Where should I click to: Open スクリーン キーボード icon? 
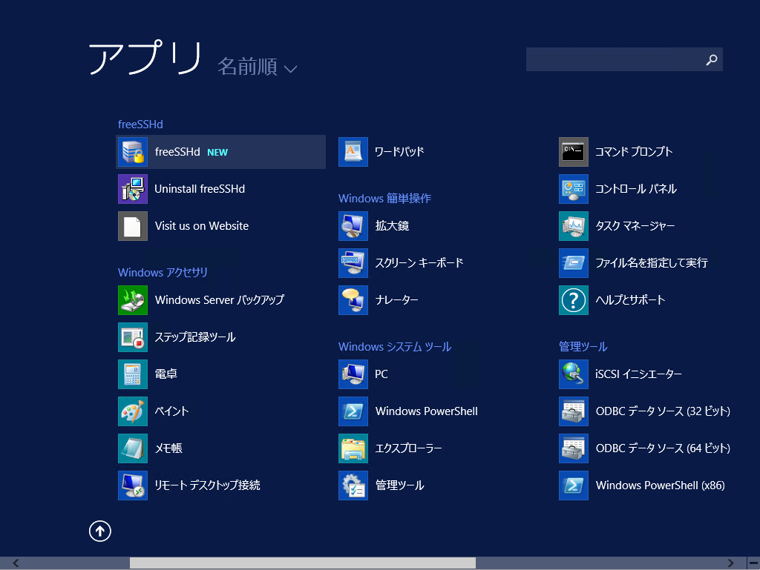click(353, 263)
